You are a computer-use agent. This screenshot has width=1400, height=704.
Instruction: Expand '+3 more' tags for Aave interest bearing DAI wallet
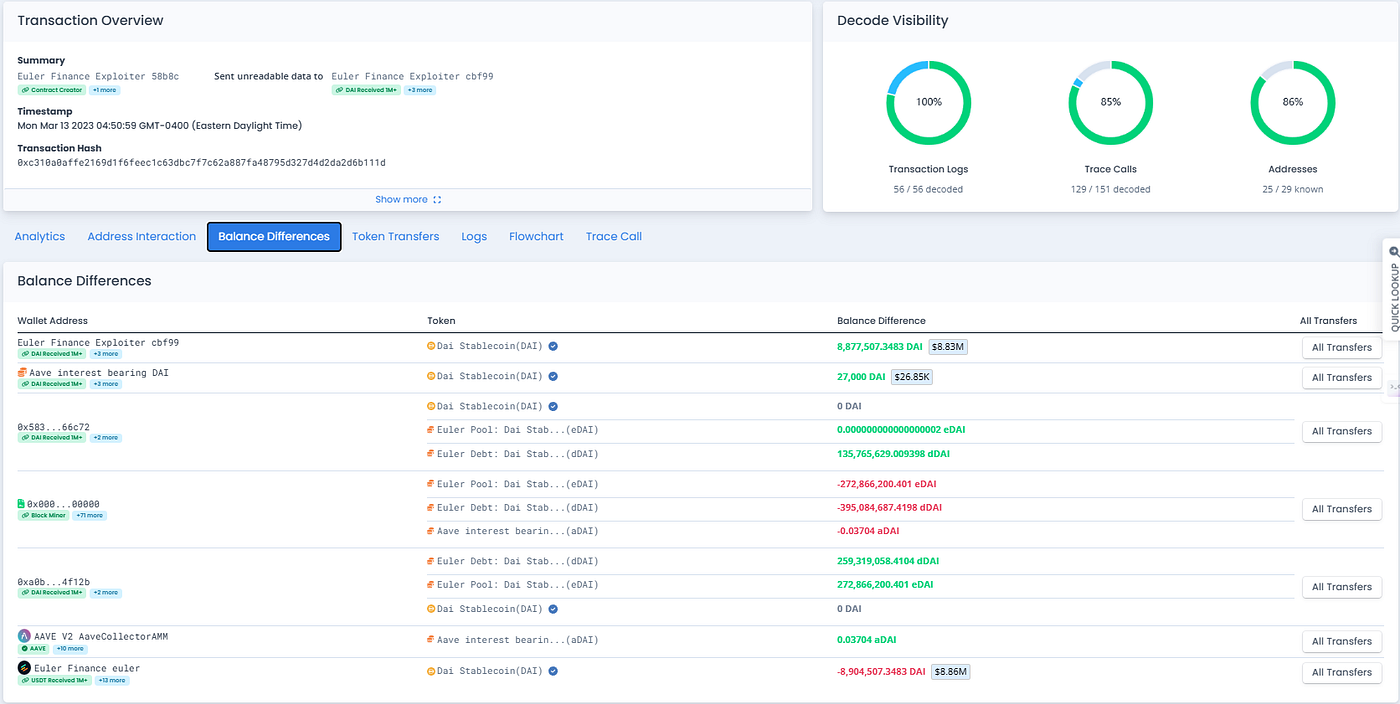pyautogui.click(x=105, y=384)
